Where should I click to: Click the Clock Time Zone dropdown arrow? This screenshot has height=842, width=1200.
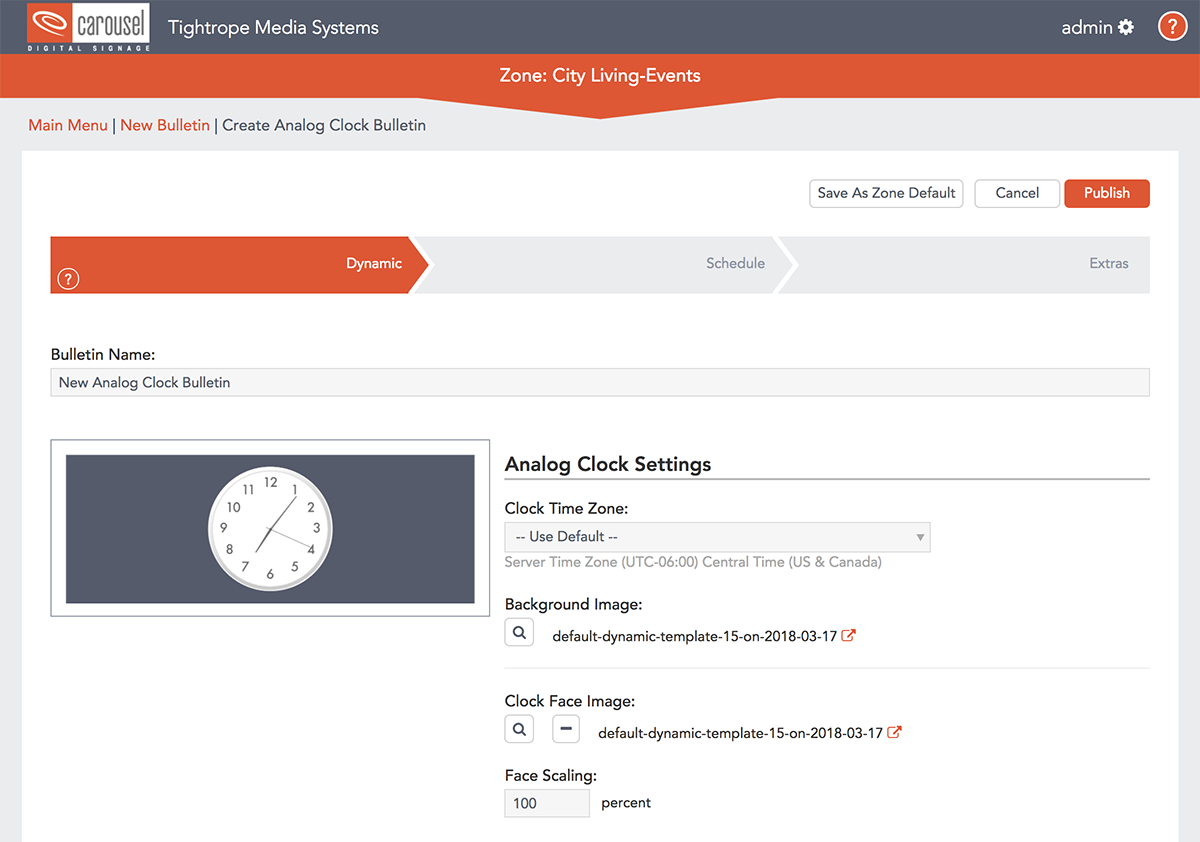click(919, 537)
